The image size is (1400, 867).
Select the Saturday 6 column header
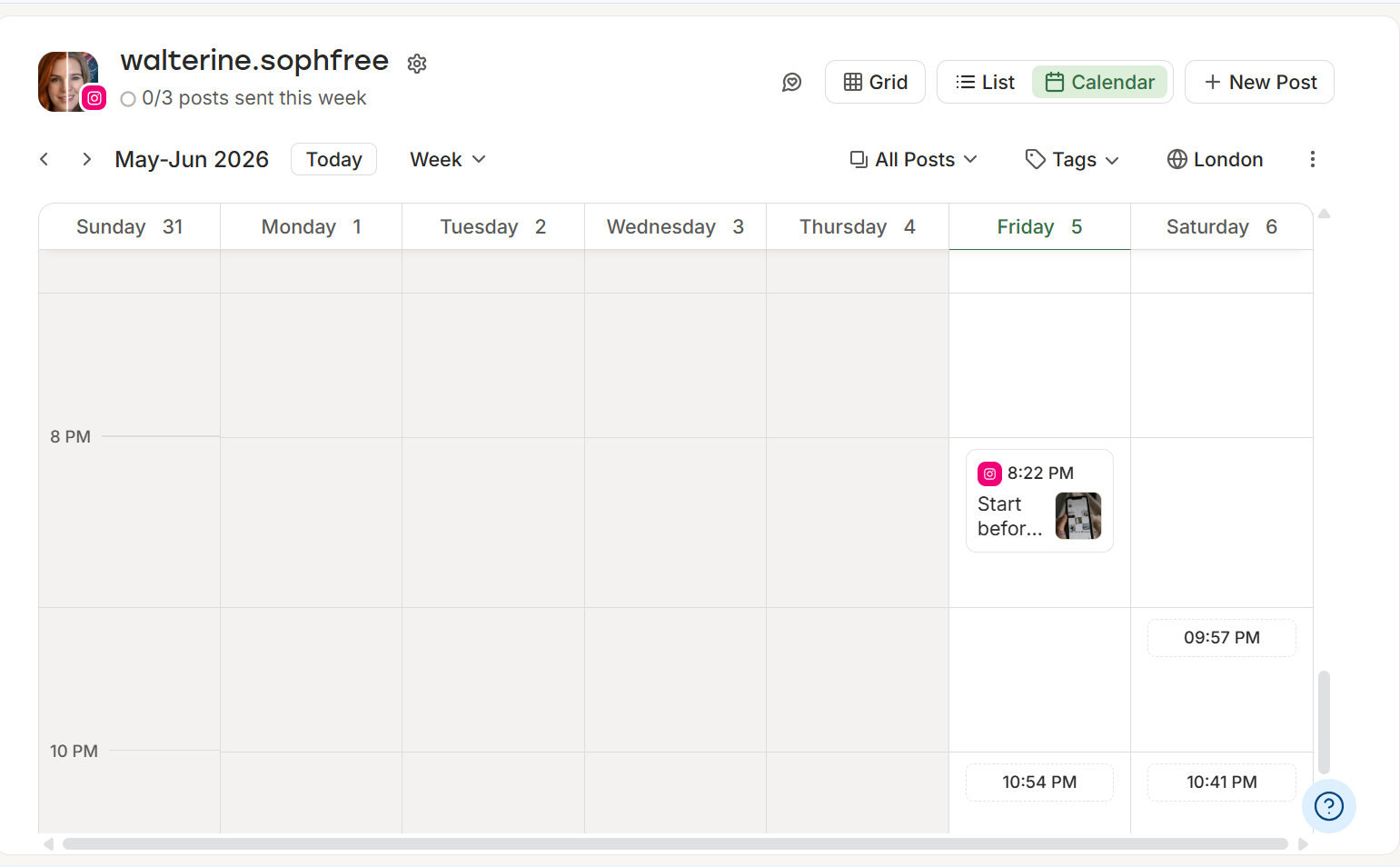tap(1222, 226)
